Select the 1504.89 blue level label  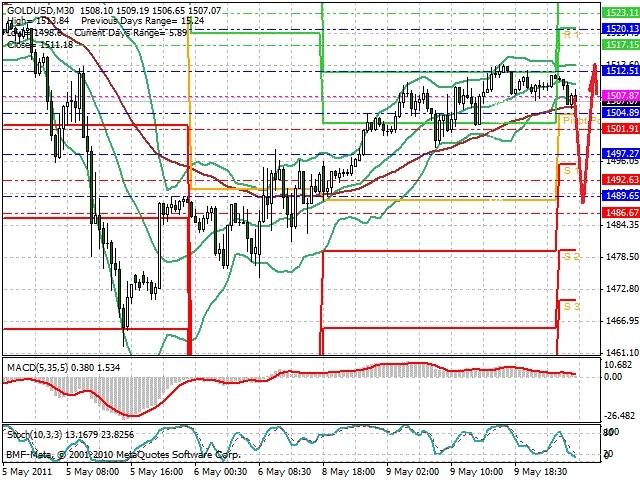coord(621,113)
